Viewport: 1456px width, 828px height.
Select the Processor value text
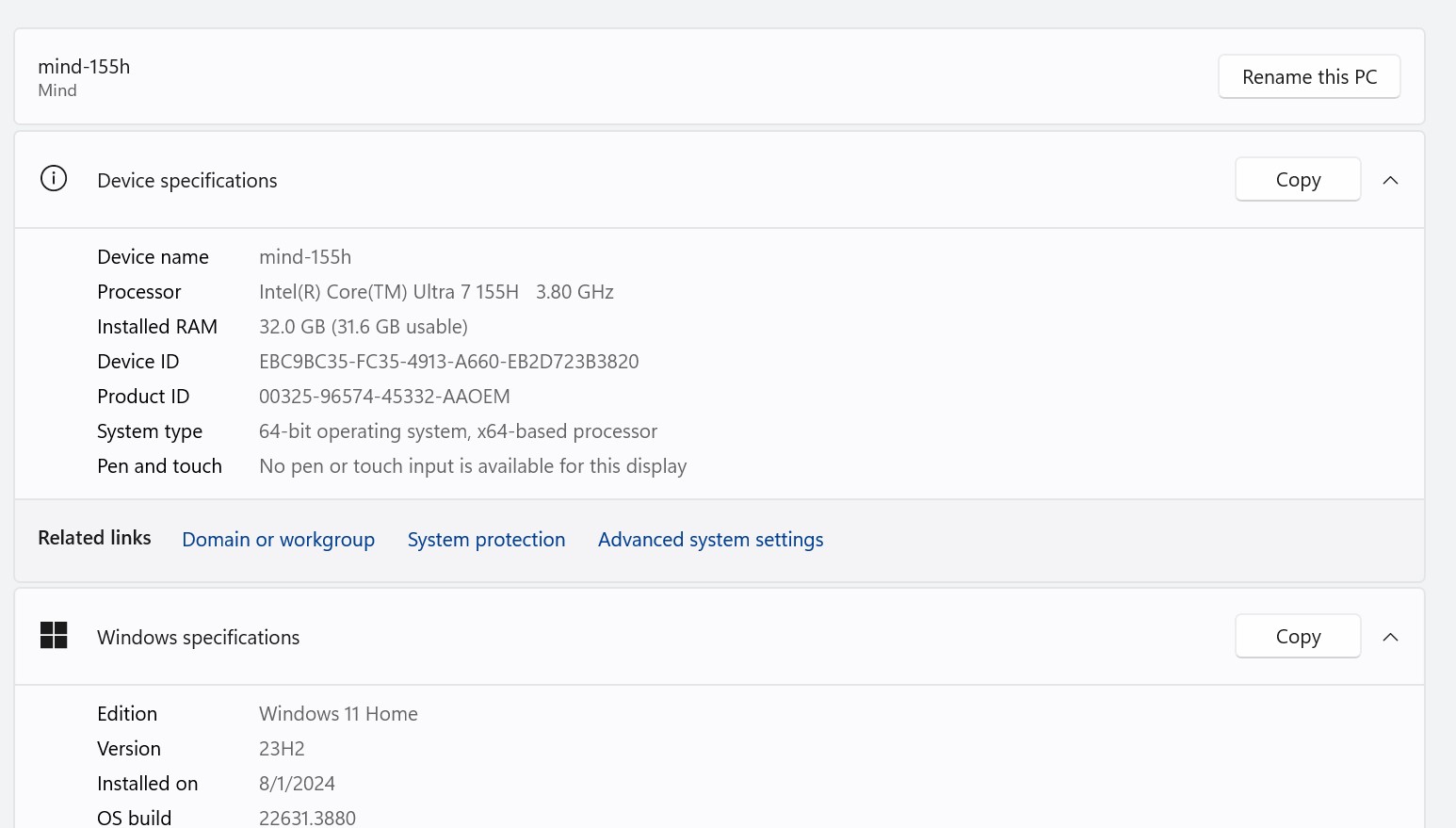click(x=436, y=292)
